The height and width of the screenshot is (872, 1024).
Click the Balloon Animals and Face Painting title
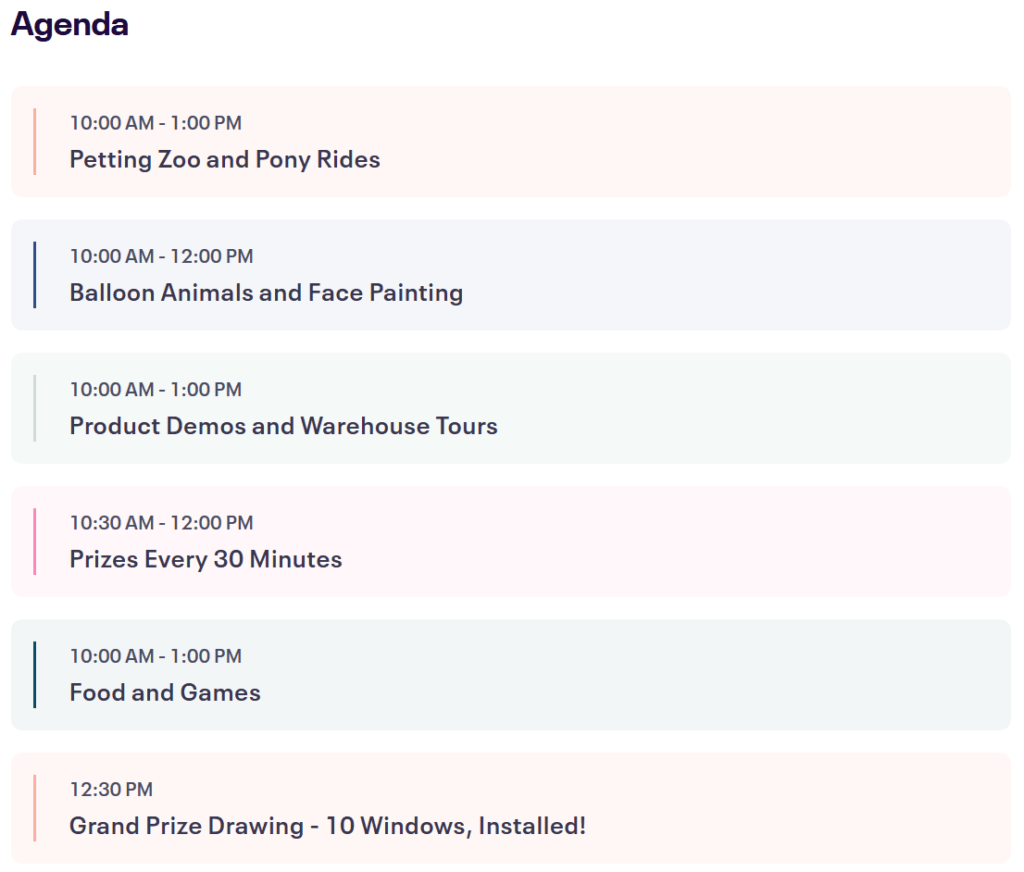266,292
